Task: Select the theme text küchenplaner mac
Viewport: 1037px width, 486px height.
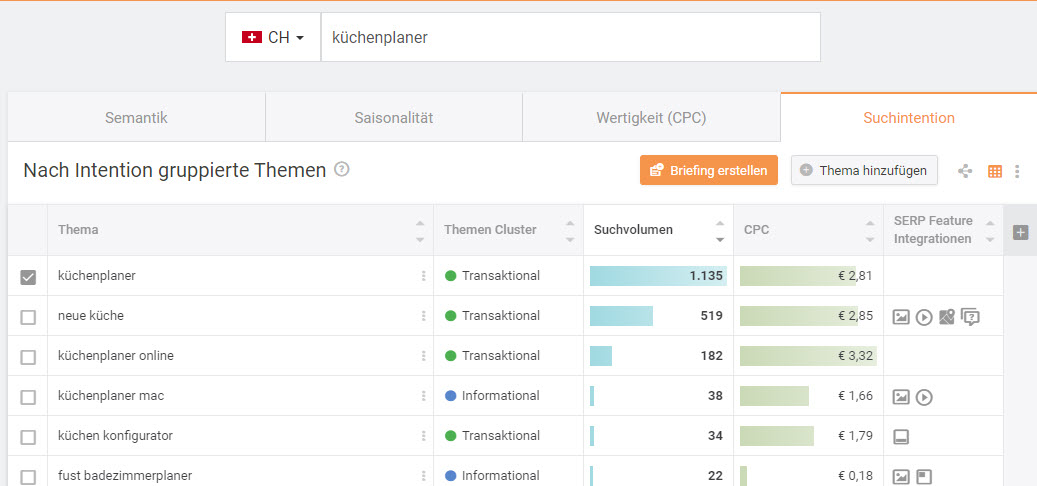Action: (x=111, y=396)
